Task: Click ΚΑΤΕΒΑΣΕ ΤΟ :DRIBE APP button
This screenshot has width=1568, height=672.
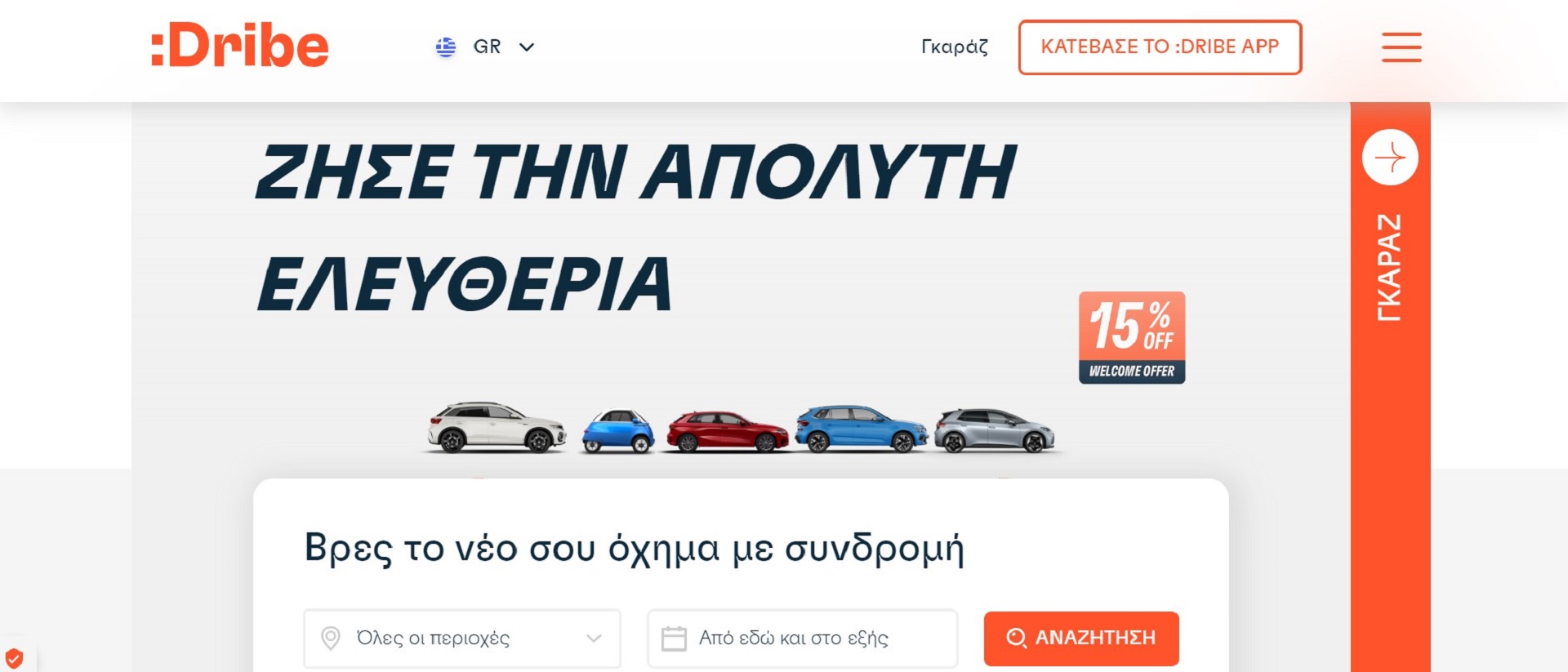Action: [1160, 47]
